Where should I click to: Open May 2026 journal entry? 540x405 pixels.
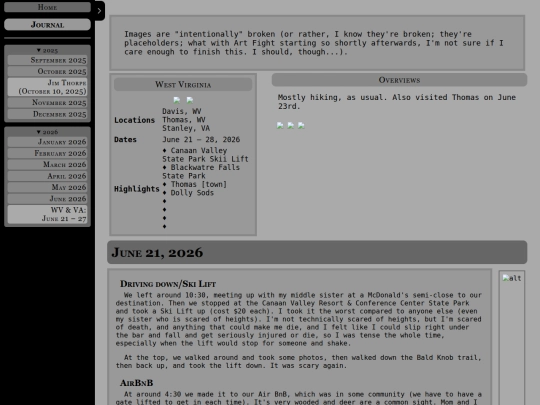point(48,187)
